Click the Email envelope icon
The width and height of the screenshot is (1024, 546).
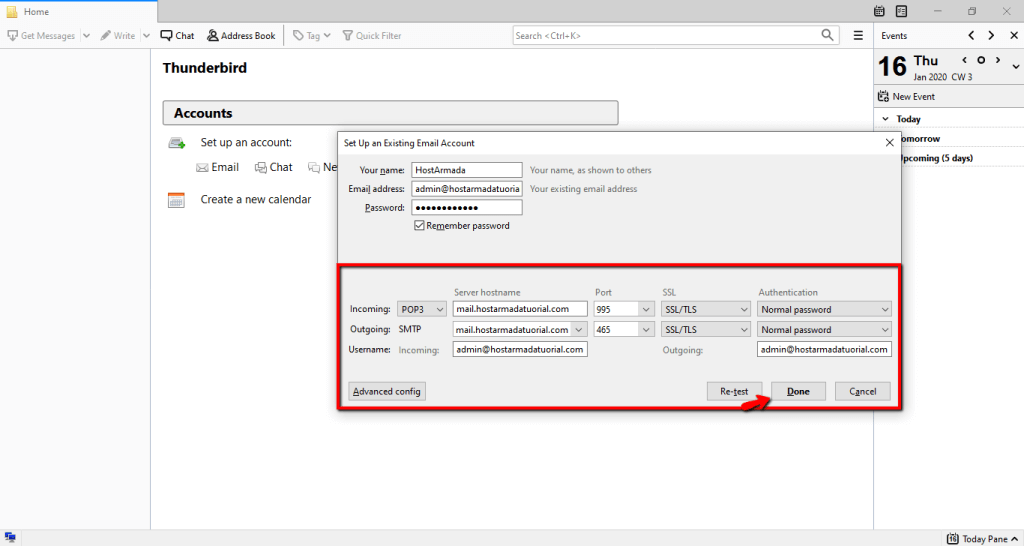click(202, 168)
